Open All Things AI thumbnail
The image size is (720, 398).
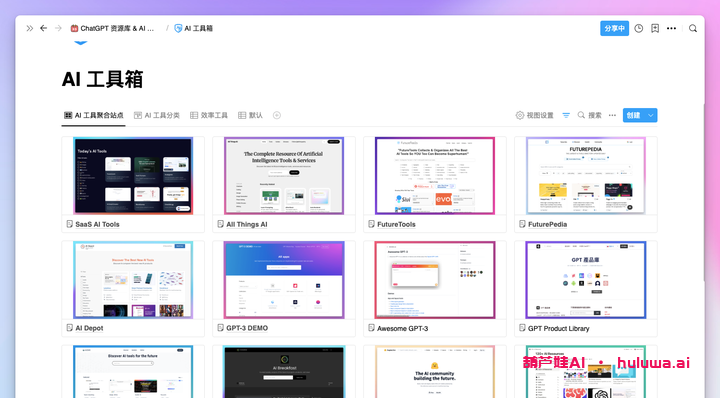pos(284,176)
